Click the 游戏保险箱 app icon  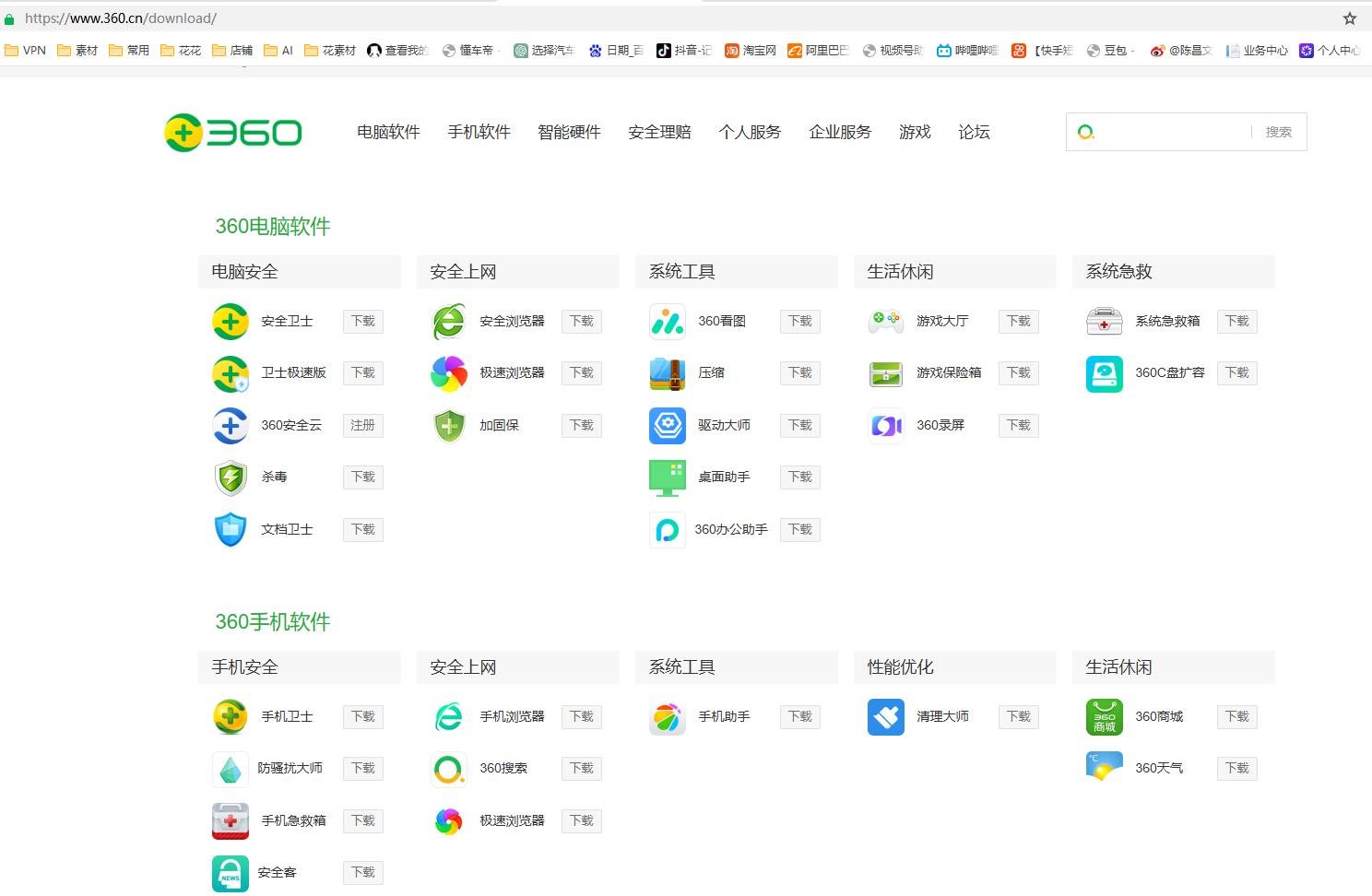[x=886, y=373]
